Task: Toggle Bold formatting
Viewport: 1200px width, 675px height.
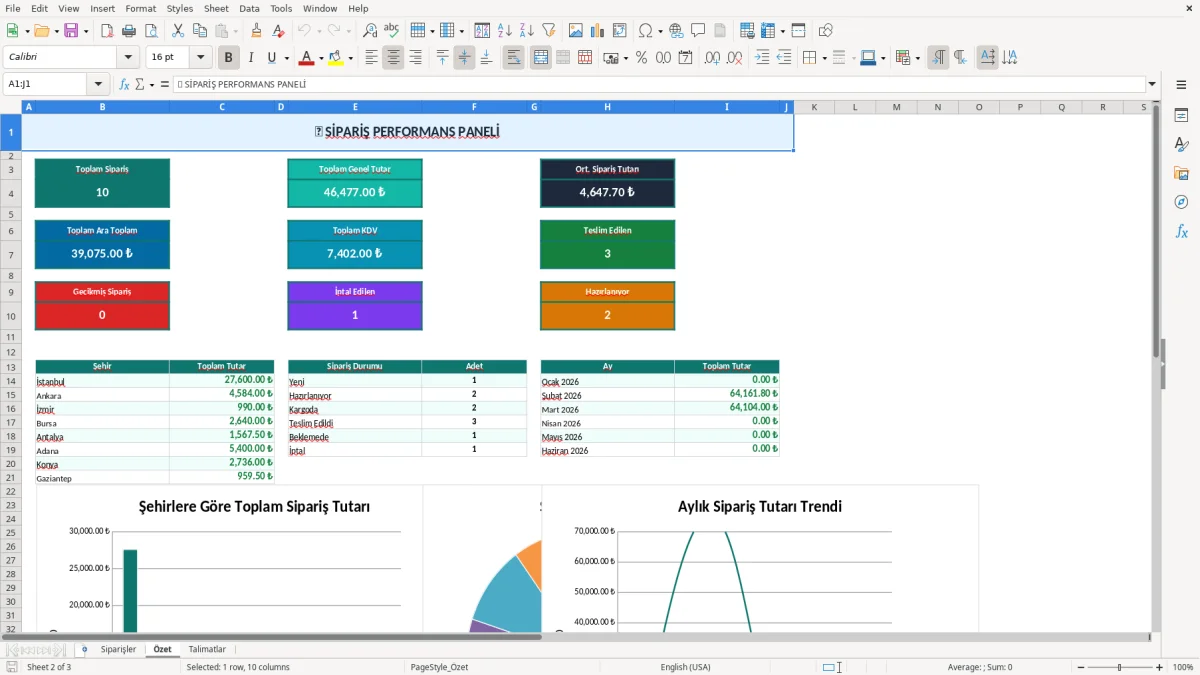Action: 228,58
